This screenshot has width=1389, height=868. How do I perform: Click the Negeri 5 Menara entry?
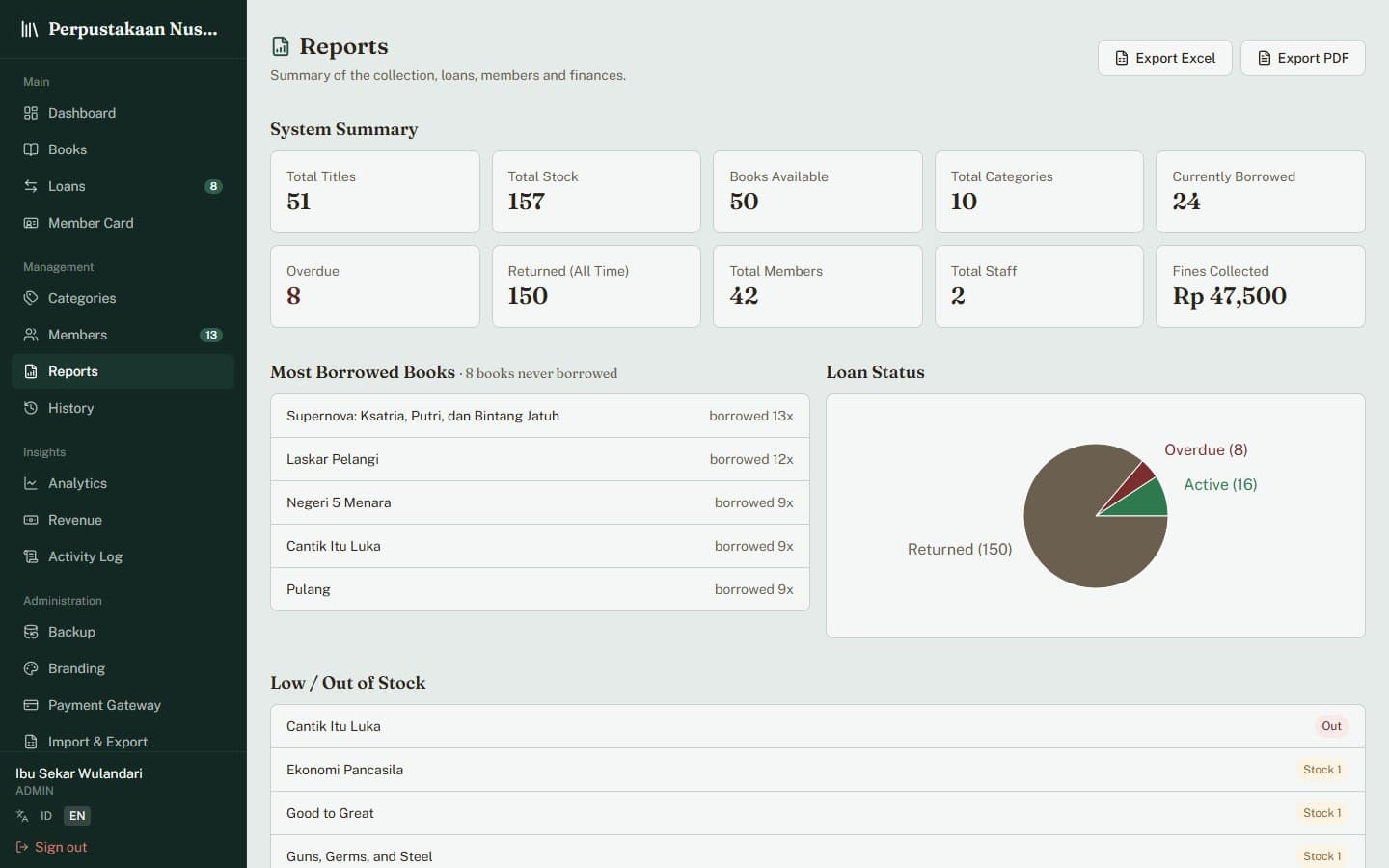(x=540, y=502)
